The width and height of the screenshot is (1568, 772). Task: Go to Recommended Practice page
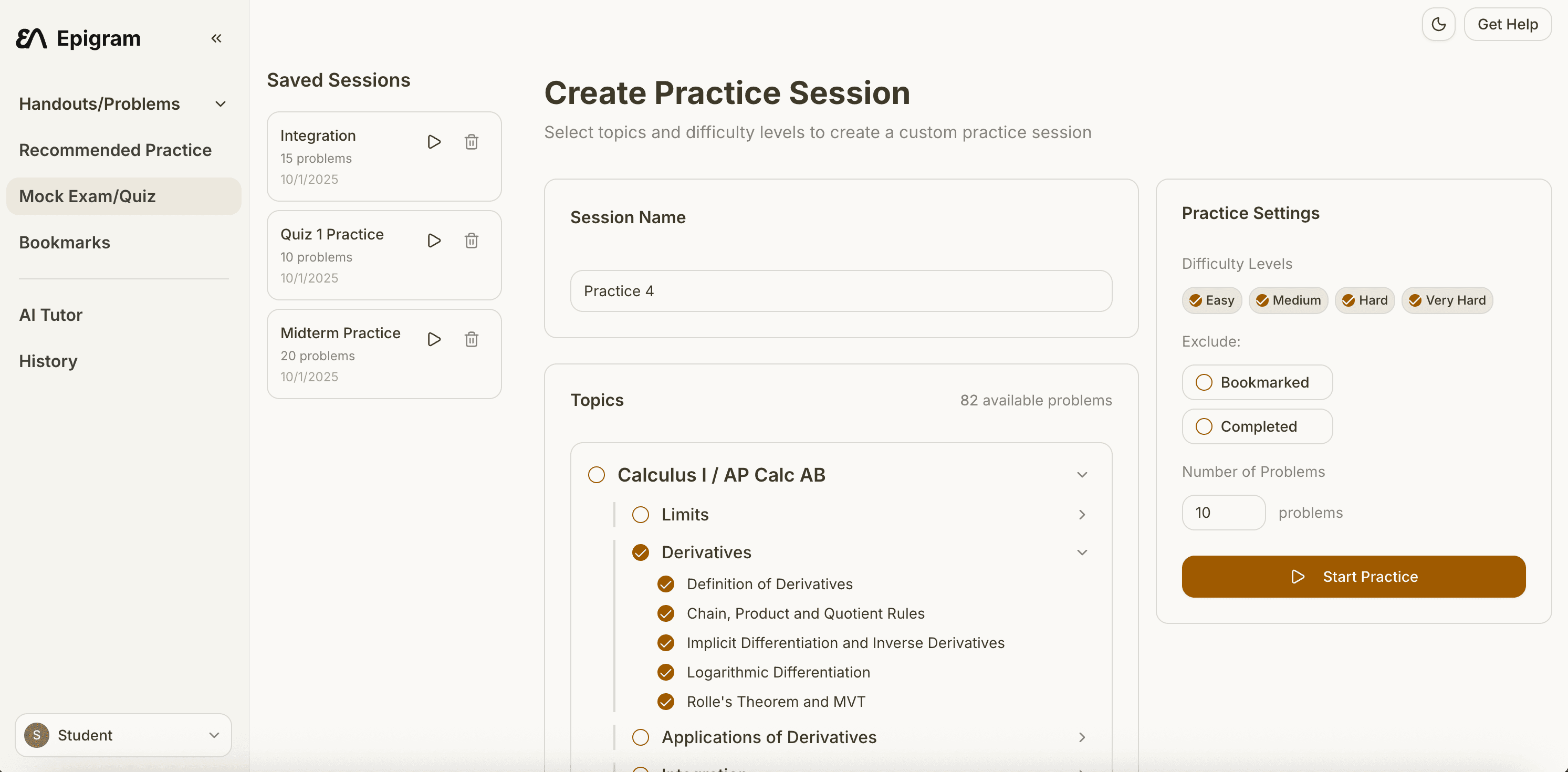pos(115,150)
